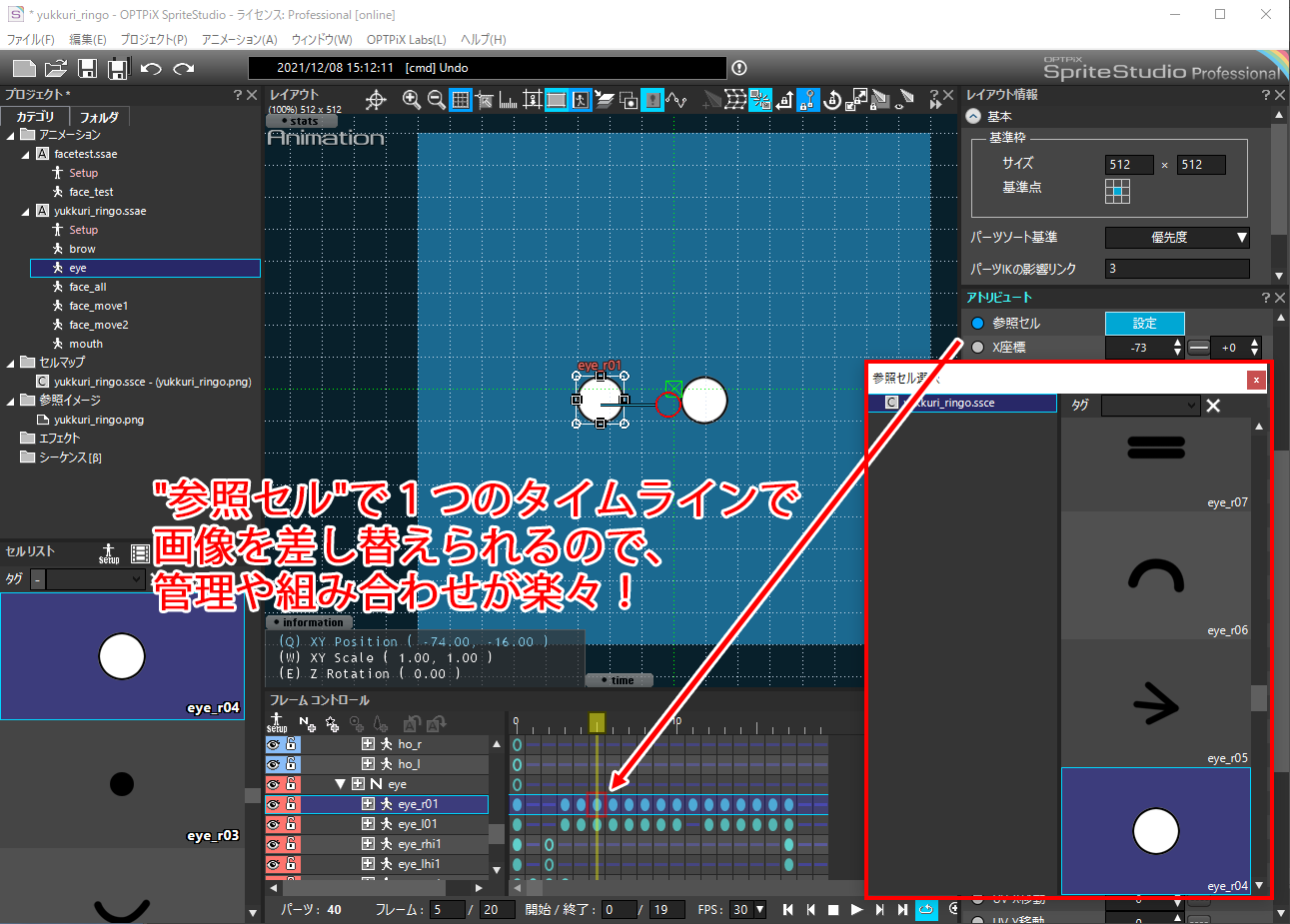
Task: Toggle lock on ho_l part
Action: point(291,764)
